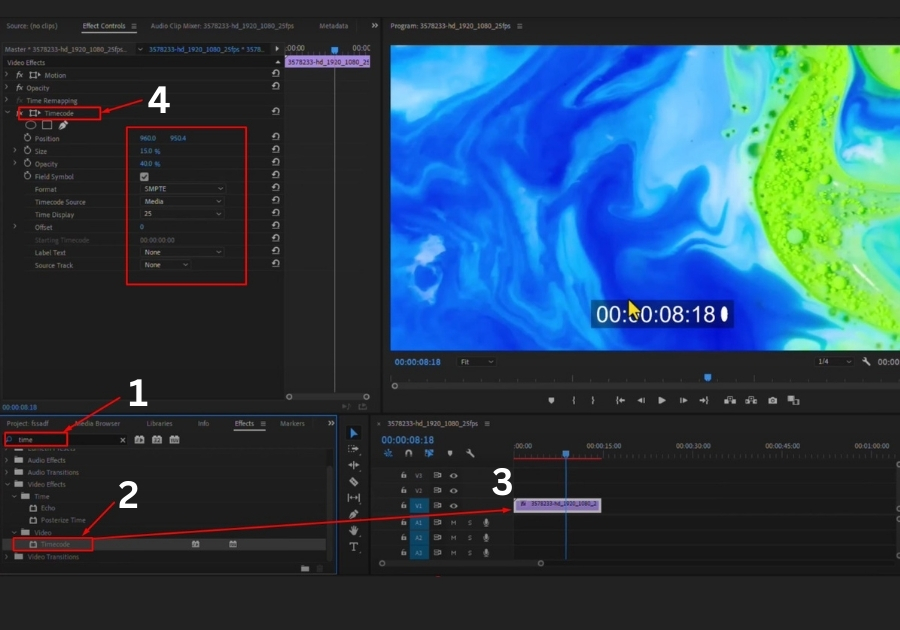Open Timecode Source Media dropdown
This screenshot has width=900, height=630.
tap(182, 201)
